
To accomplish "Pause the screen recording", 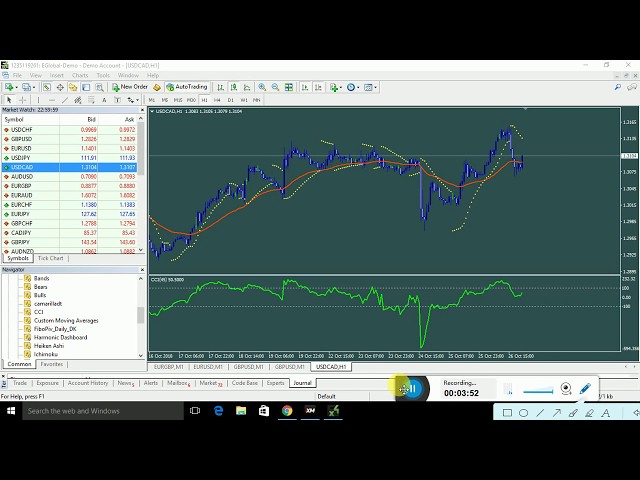I will point(409,389).
